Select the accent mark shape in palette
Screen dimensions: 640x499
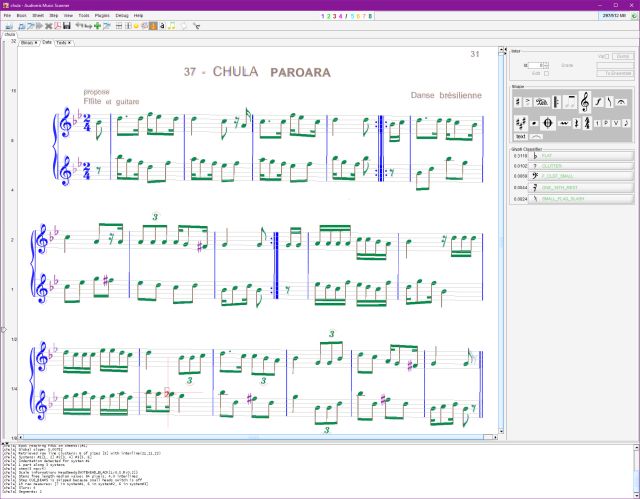pyautogui.click(x=527, y=102)
